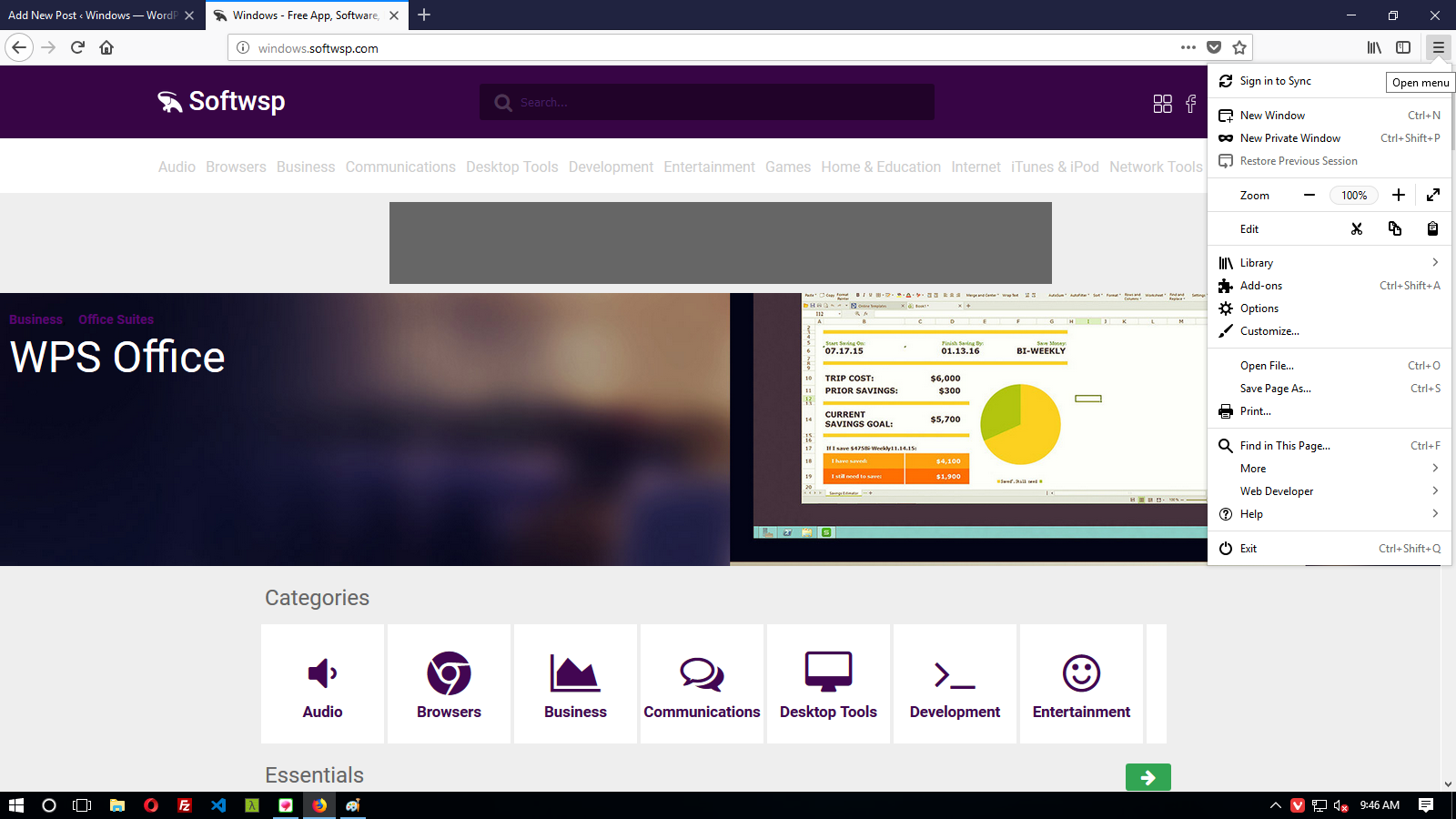
Task: Open the Firefox home page
Action: (106, 47)
